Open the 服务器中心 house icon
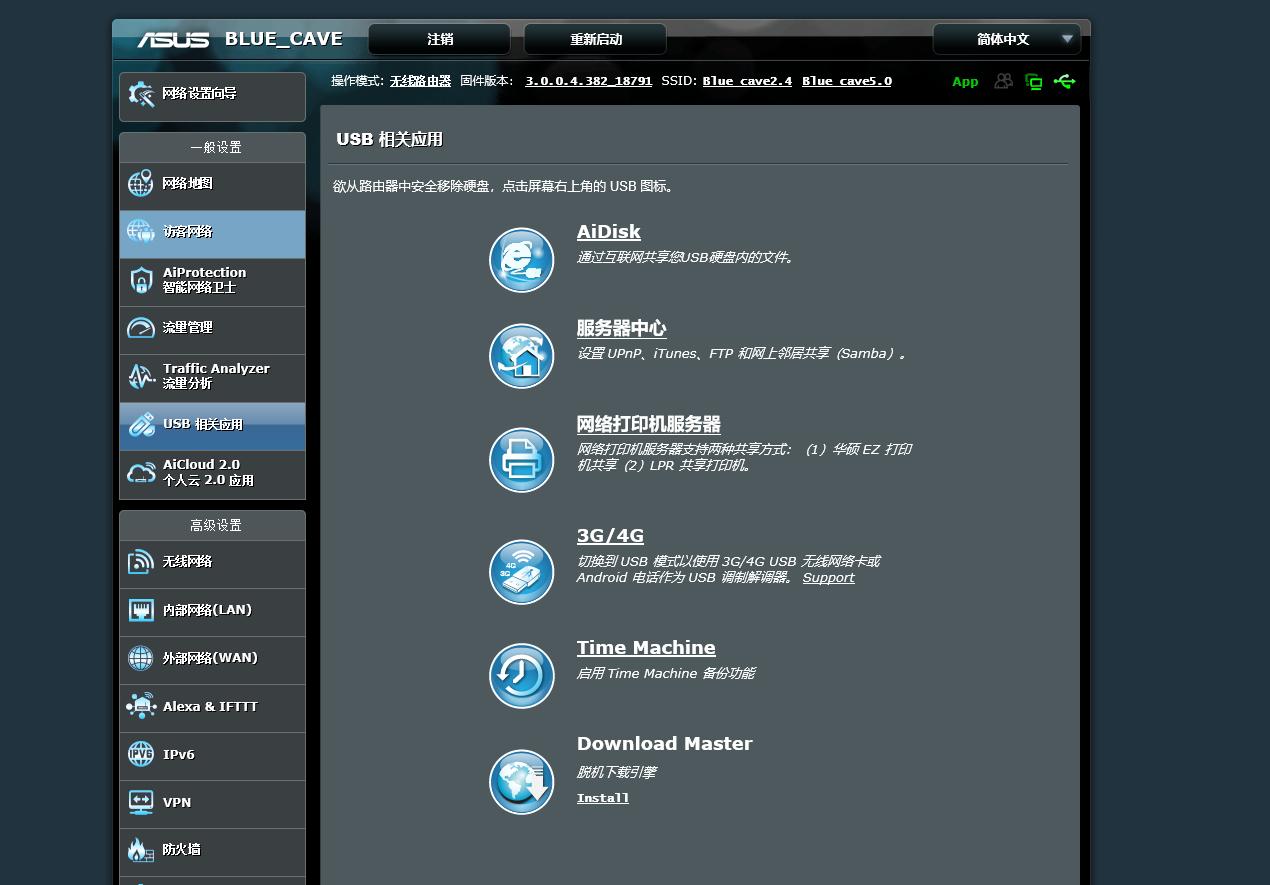The image size is (1270, 885). click(x=522, y=356)
